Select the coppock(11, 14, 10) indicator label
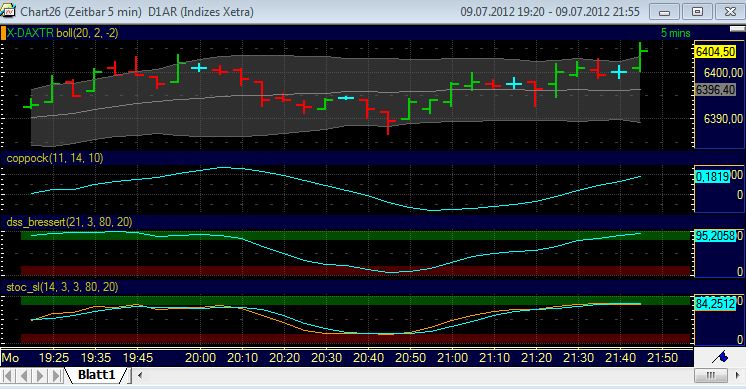 [x=55, y=158]
